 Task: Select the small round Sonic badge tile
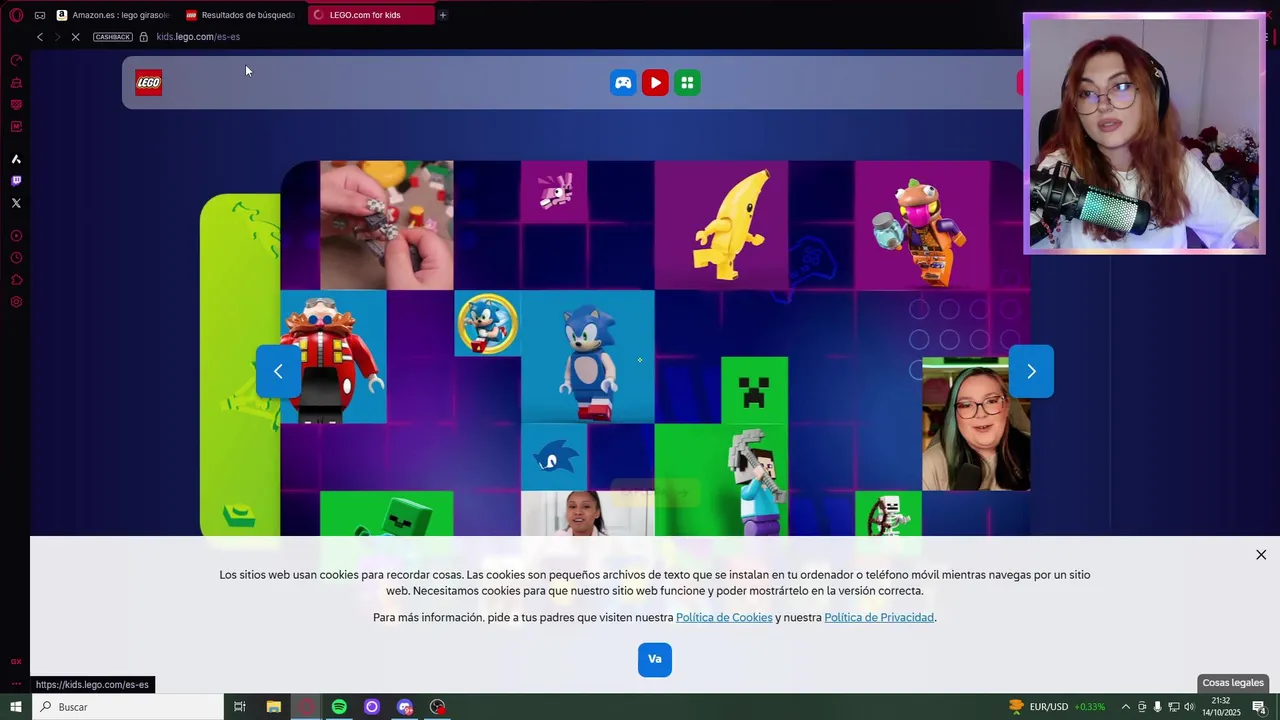487,324
